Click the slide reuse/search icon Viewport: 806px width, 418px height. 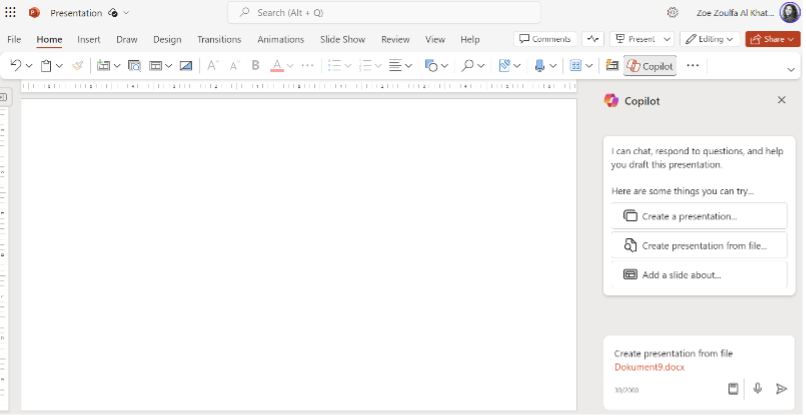click(x=134, y=65)
